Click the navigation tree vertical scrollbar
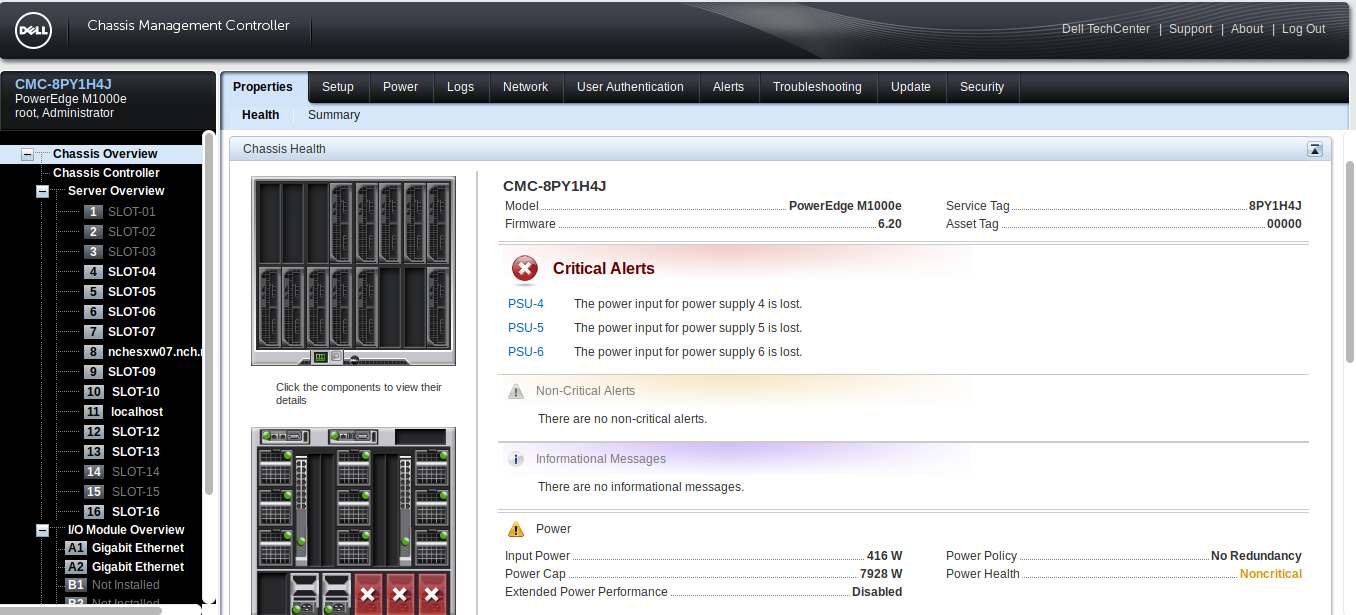 pyautogui.click(x=209, y=312)
